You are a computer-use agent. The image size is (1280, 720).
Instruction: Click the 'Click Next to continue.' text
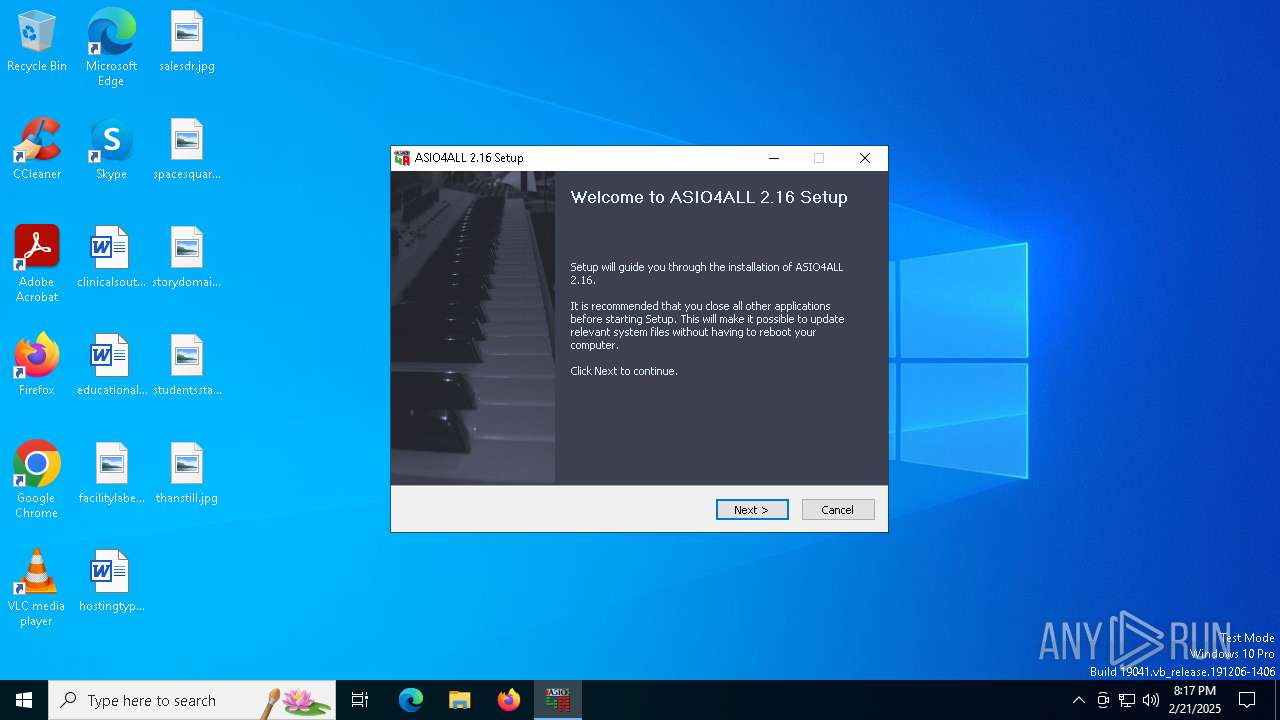(624, 371)
